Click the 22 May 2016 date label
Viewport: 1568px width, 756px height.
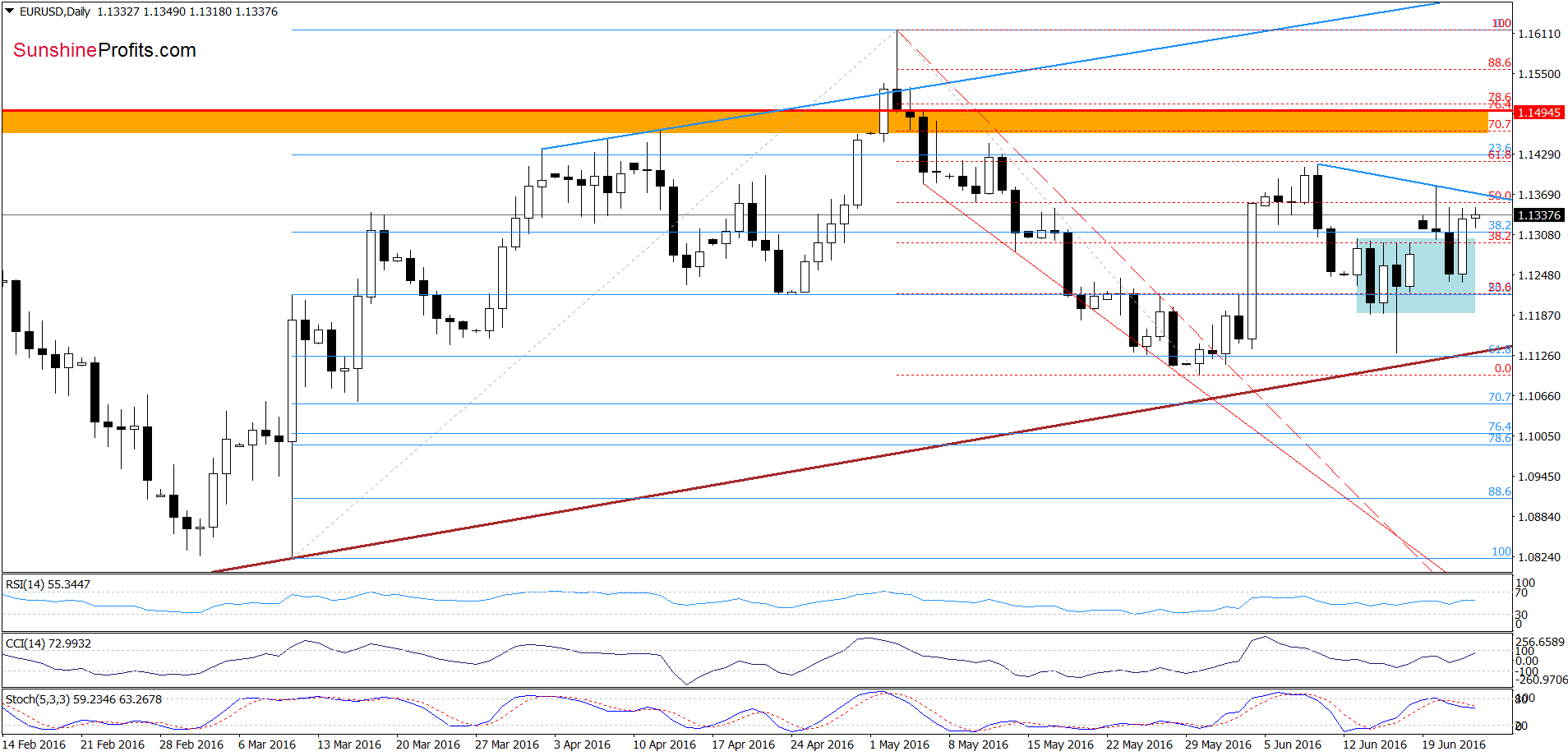point(1139,744)
